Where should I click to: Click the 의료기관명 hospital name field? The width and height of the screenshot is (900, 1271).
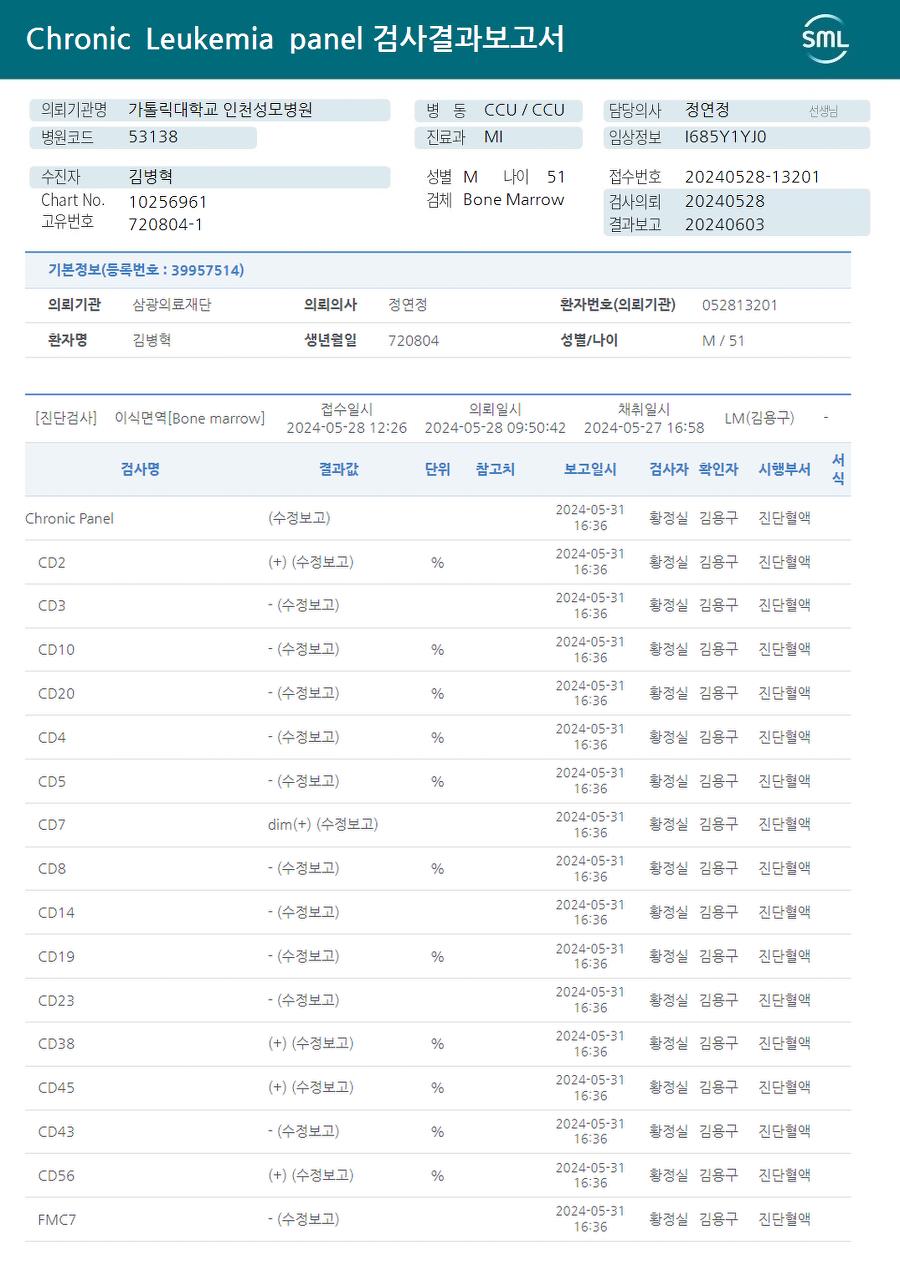(220, 110)
